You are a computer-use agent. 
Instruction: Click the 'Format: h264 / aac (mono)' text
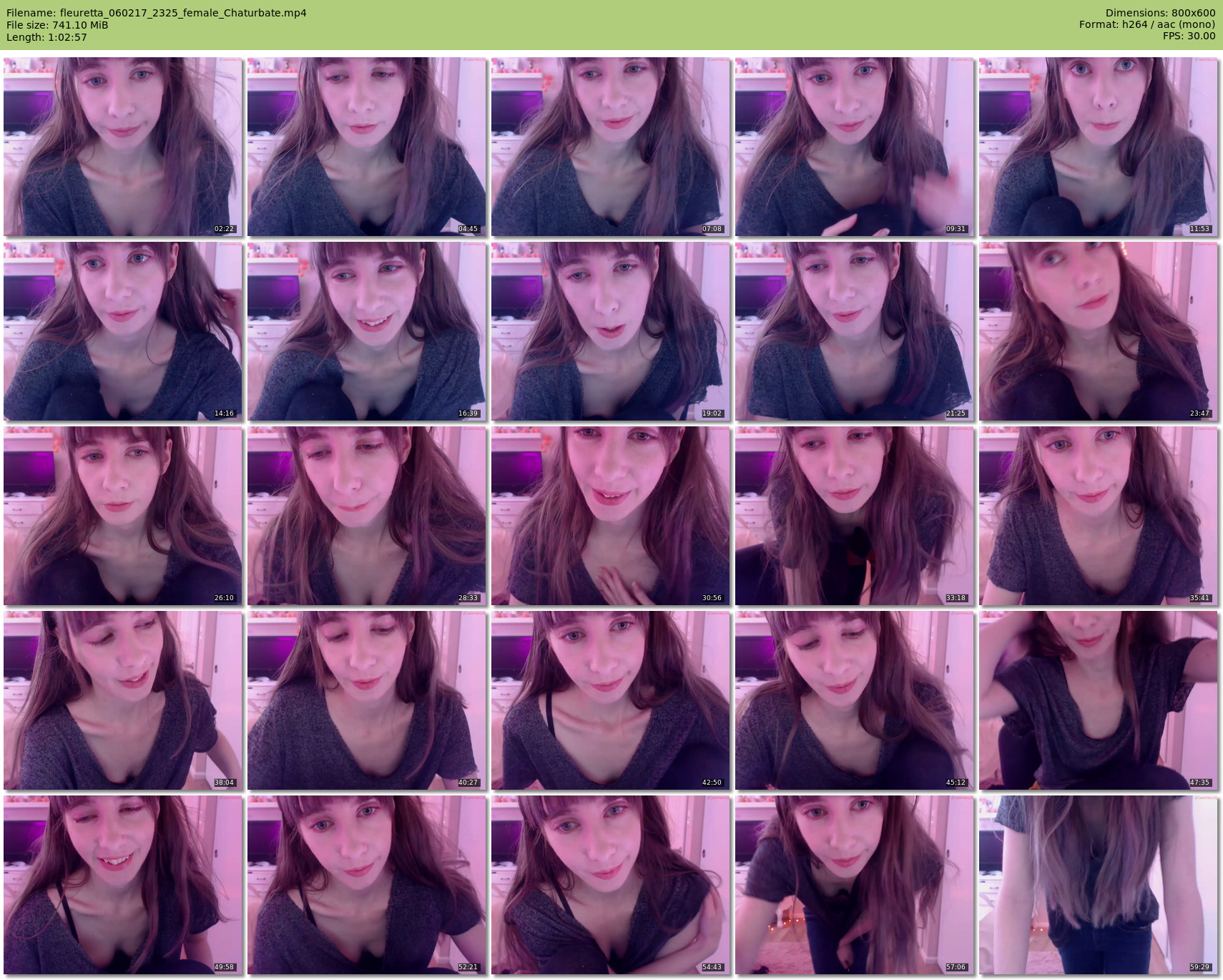tap(1147, 24)
